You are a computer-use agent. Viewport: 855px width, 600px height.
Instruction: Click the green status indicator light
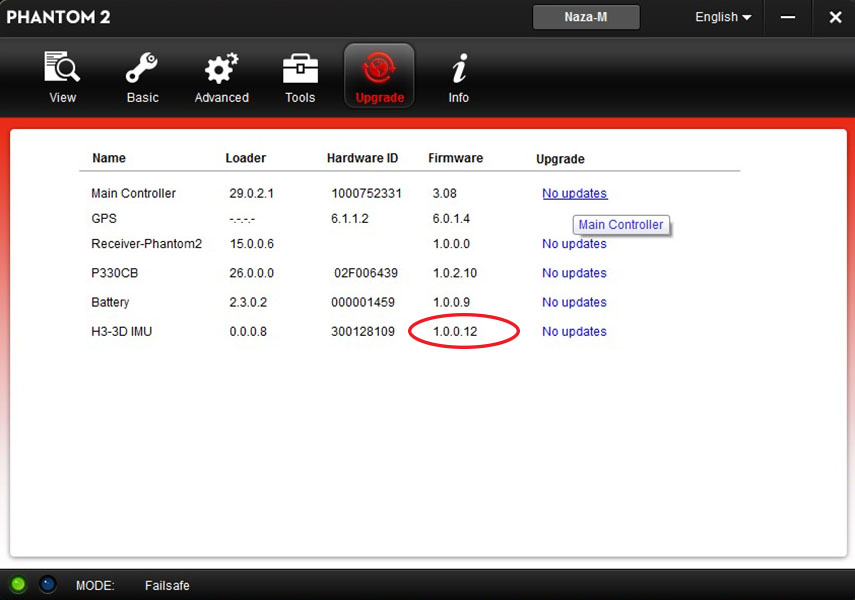click(x=18, y=584)
